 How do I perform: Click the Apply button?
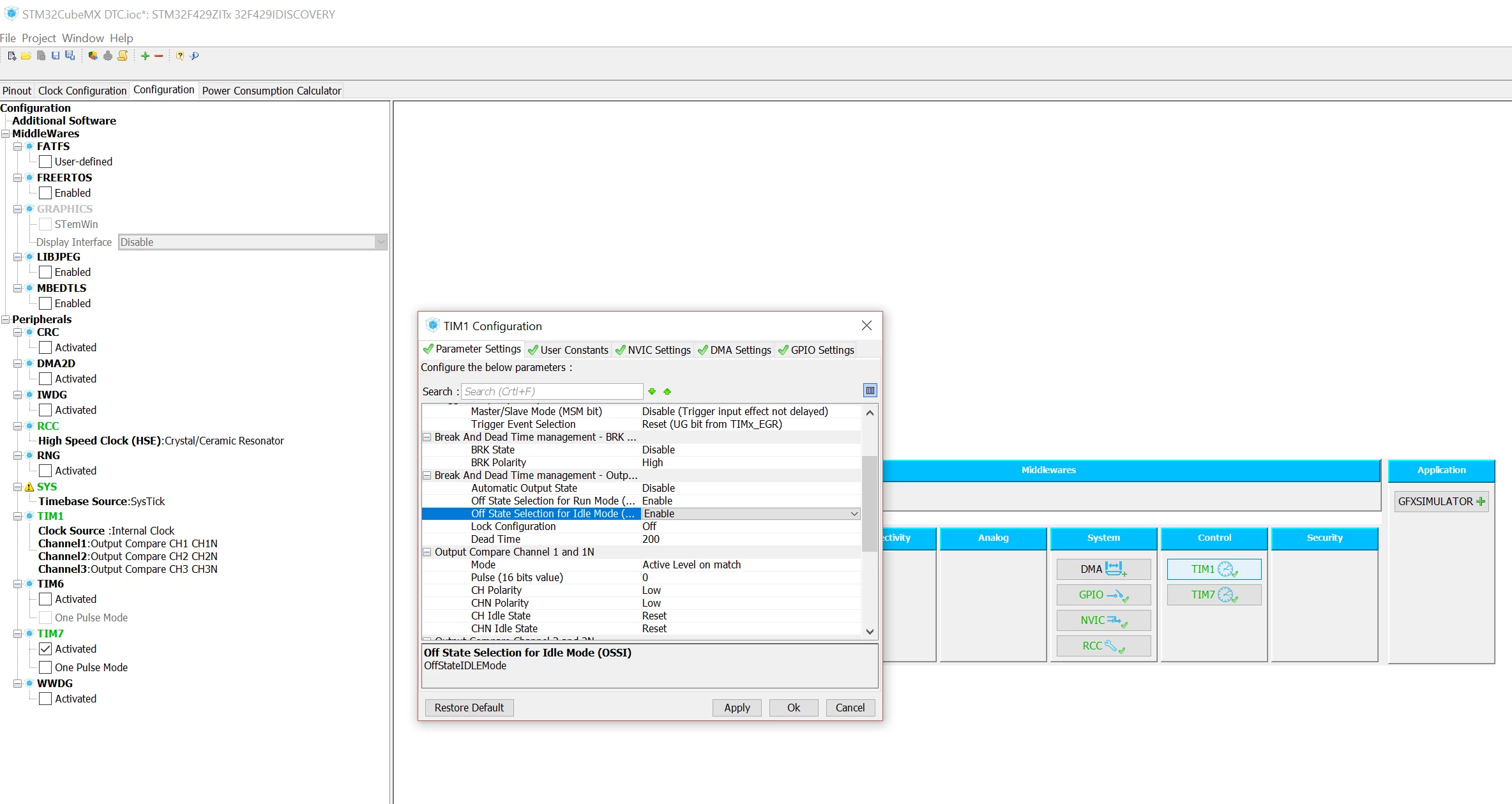pos(737,708)
